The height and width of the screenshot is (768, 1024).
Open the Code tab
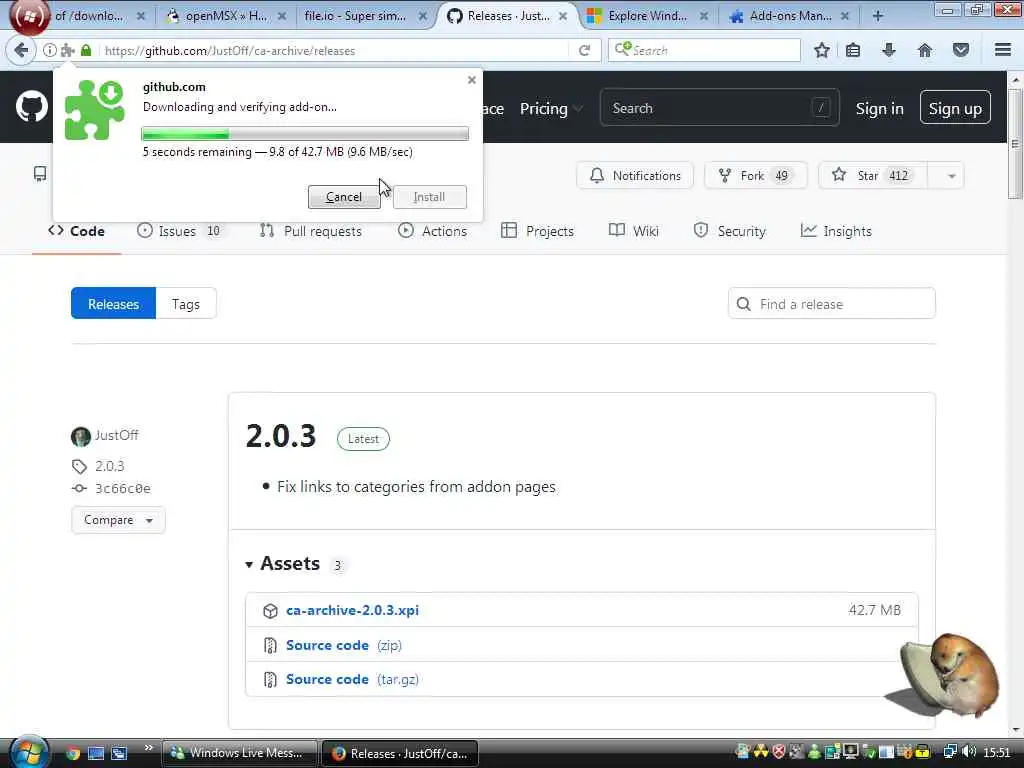coord(76,231)
